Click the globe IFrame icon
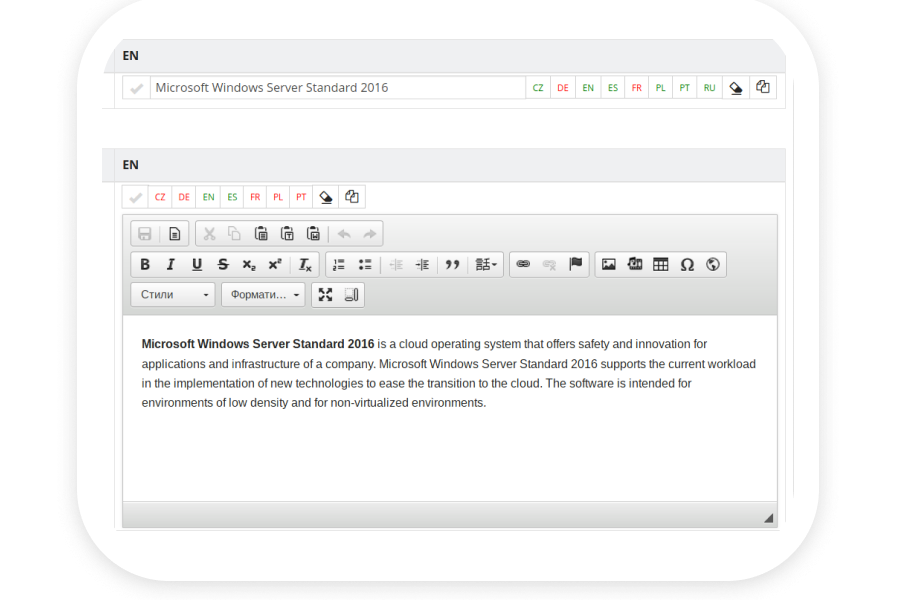Viewport: 900px width, 600px height. point(713,264)
